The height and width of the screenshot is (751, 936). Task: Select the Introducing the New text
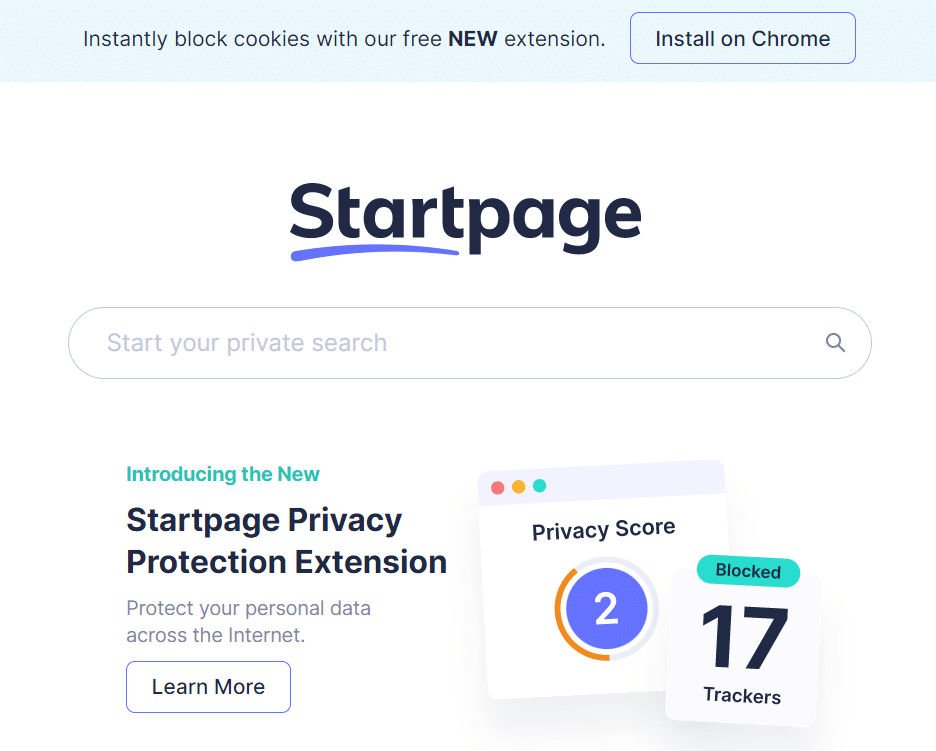point(223,474)
